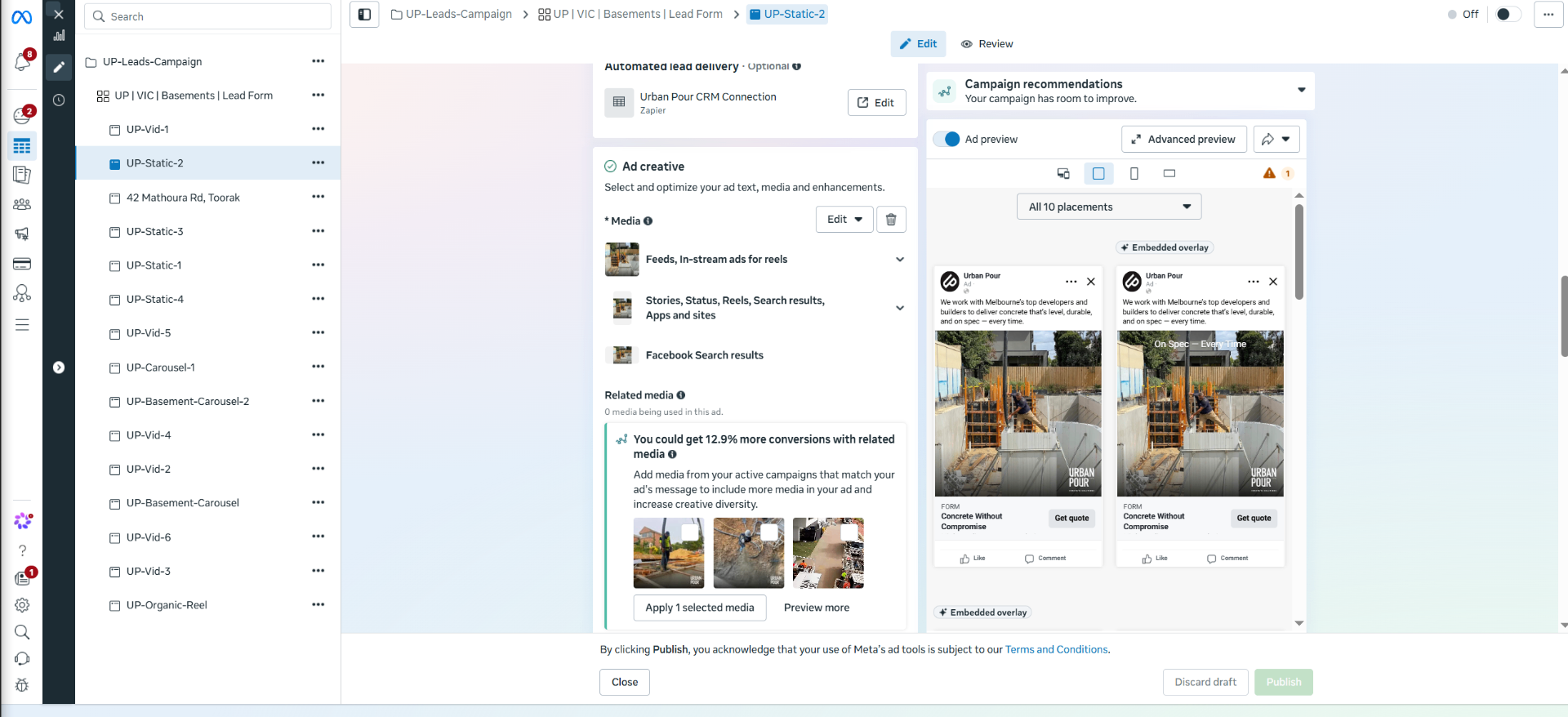Expand the sidebar with arrow circle
Viewport: 1568px width, 717px height.
coord(59,367)
